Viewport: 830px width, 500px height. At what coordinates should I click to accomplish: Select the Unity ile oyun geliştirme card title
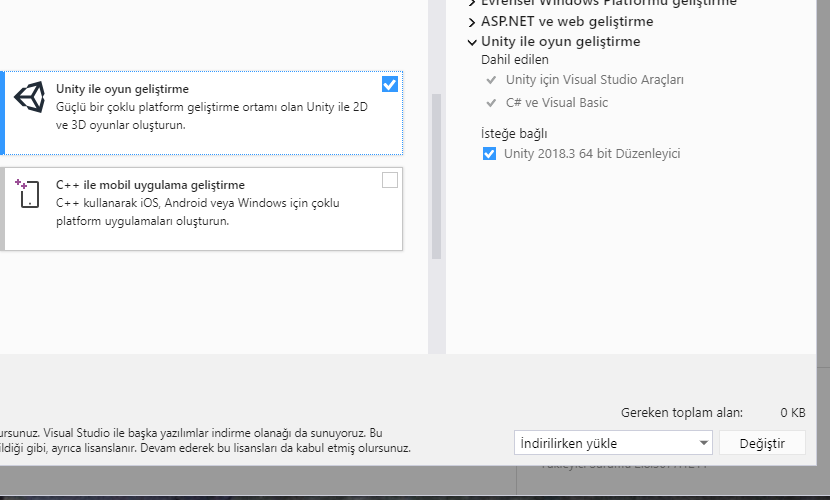[x=122, y=89]
